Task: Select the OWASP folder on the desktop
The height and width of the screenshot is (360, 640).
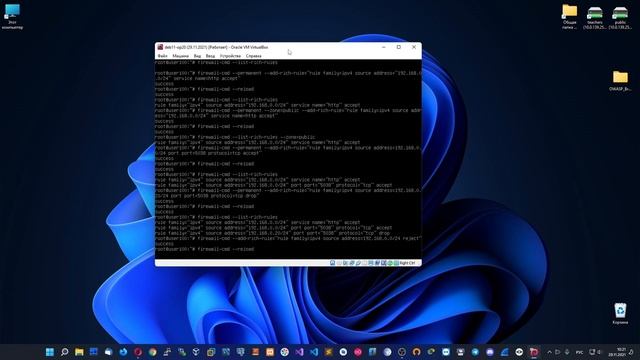Action: (620, 80)
